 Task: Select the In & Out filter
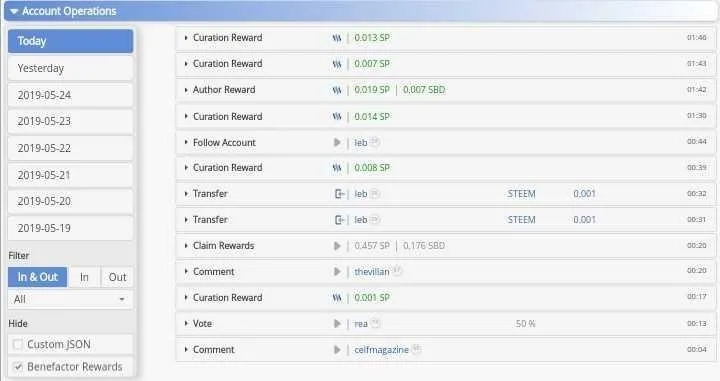[38, 277]
